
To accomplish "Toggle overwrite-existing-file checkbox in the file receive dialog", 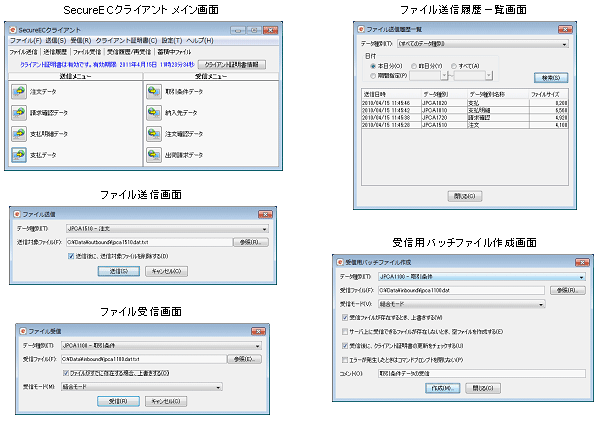I will click(66, 373).
